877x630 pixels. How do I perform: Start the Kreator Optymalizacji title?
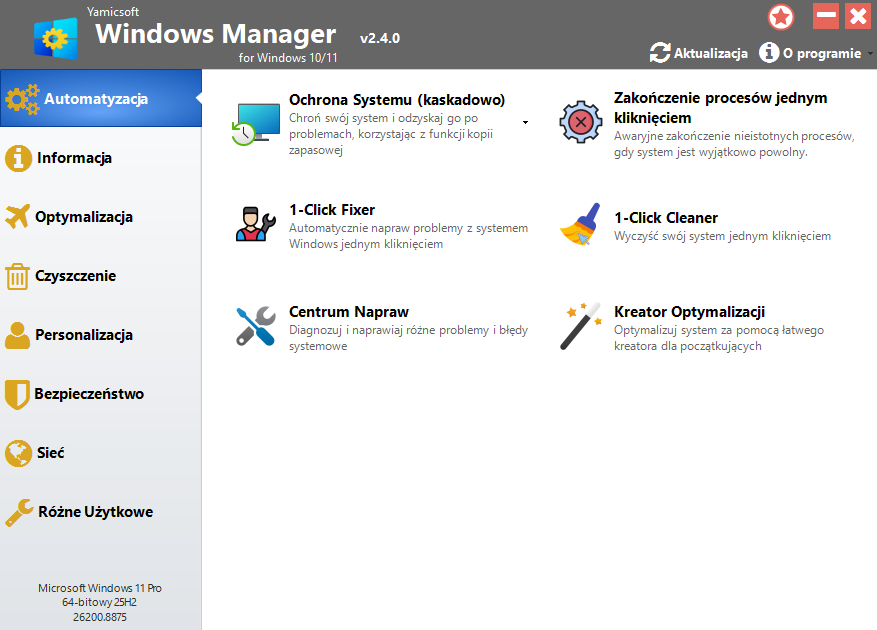690,312
